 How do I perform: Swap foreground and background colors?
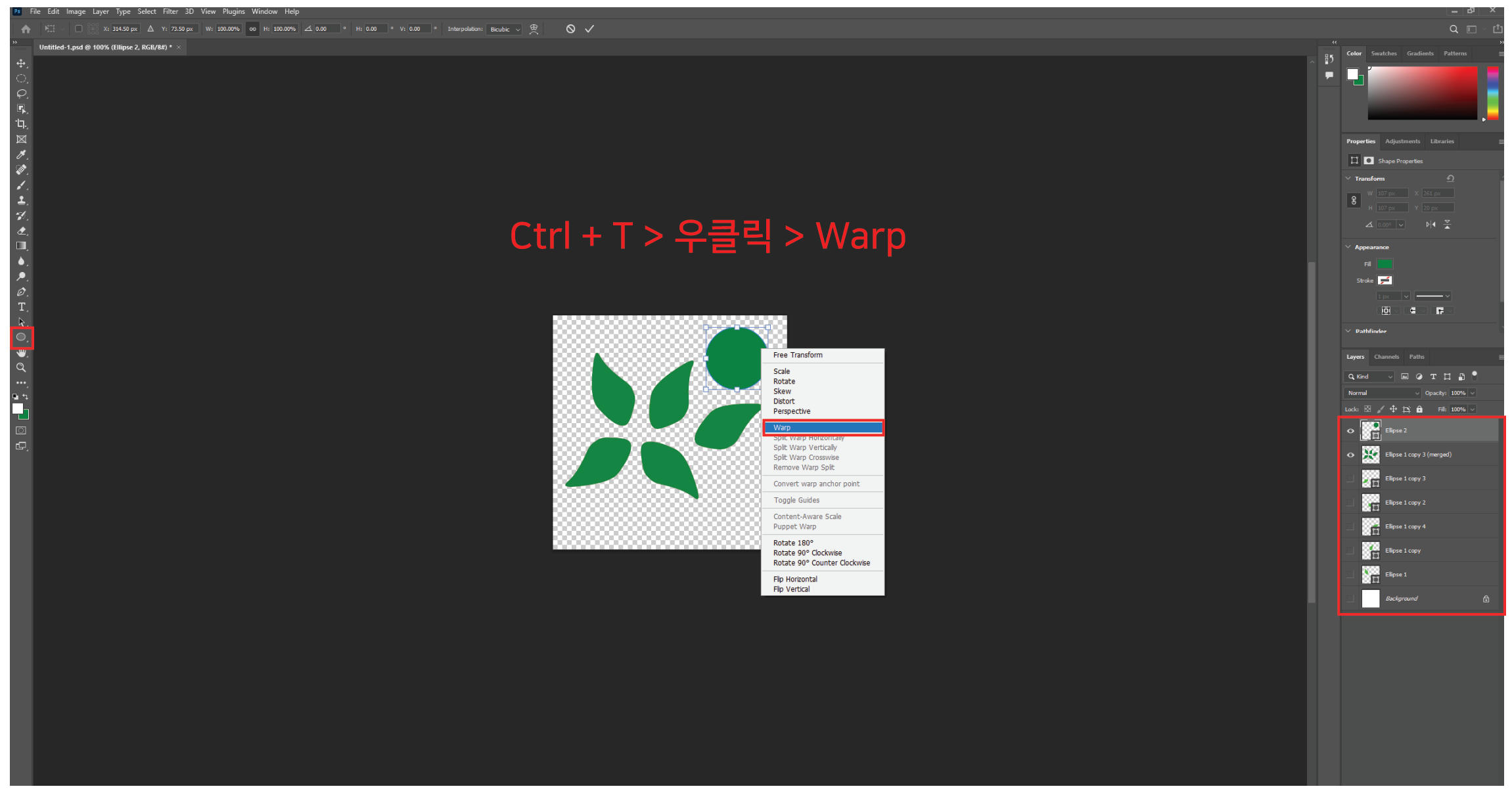pos(26,397)
